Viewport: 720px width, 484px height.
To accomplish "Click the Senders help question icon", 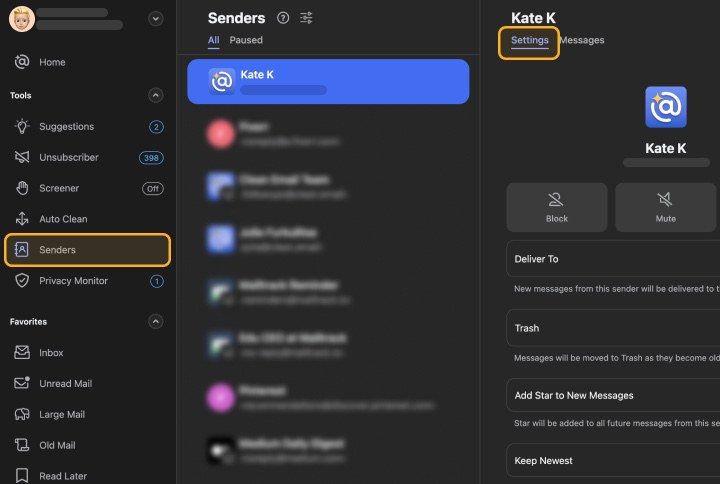I will coord(283,18).
